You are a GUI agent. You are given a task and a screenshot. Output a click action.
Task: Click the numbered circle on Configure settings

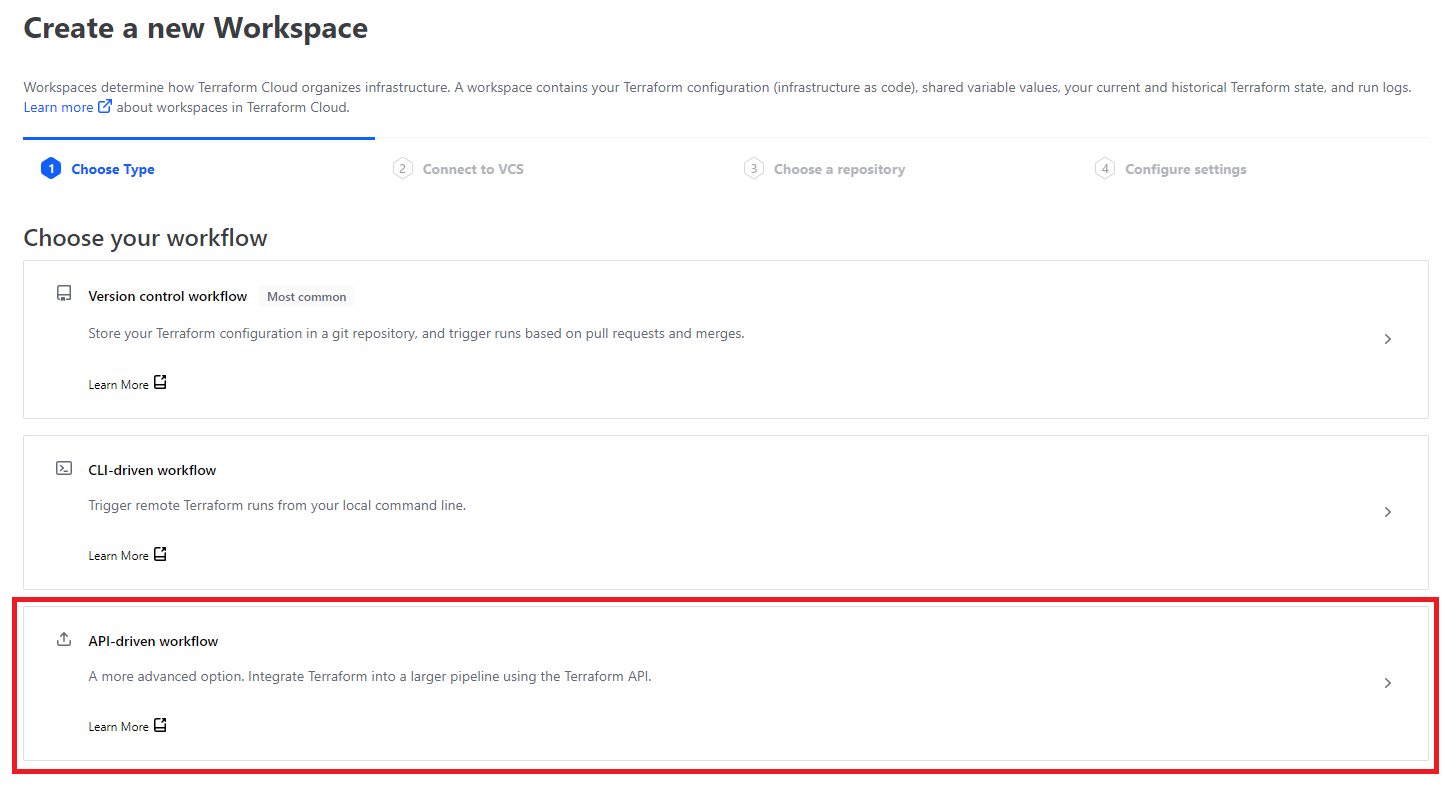(1105, 168)
